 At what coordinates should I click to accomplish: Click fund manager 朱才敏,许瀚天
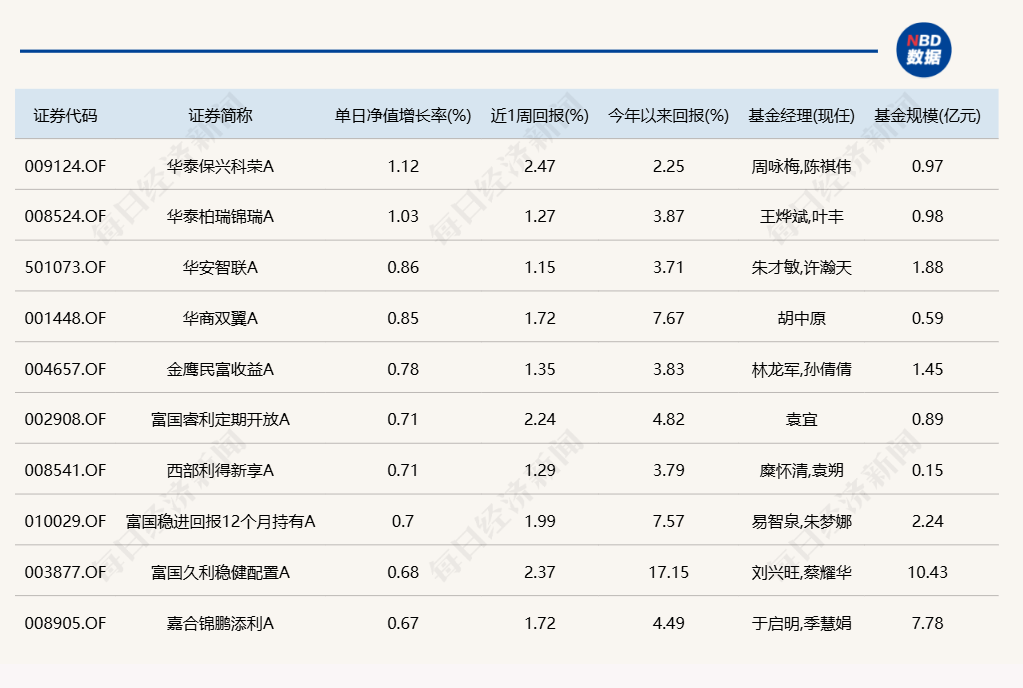coord(801,267)
